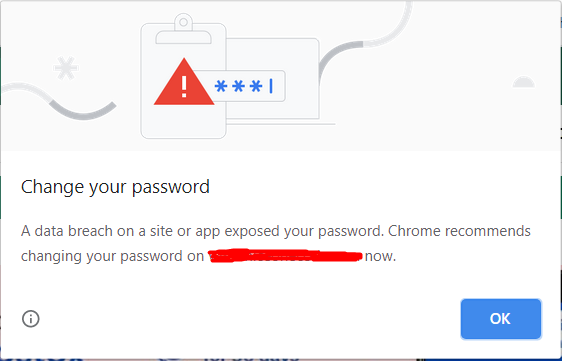The width and height of the screenshot is (562, 361).
Task: Click the "Change your password" heading
Action: point(115,187)
